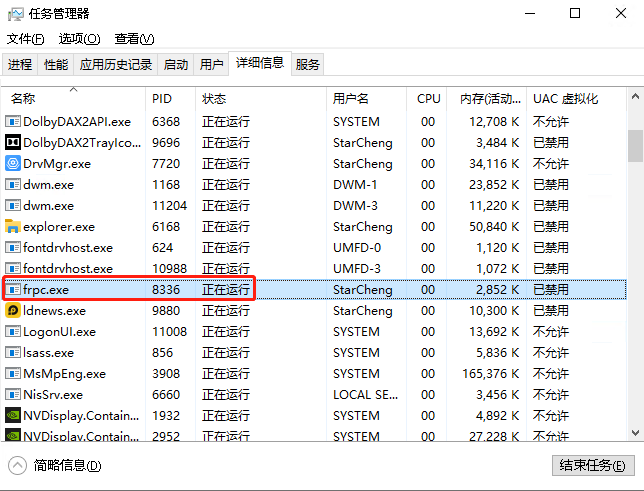This screenshot has height=491, width=644.
Task: Switch to the 用户 tab
Action: click(x=212, y=65)
